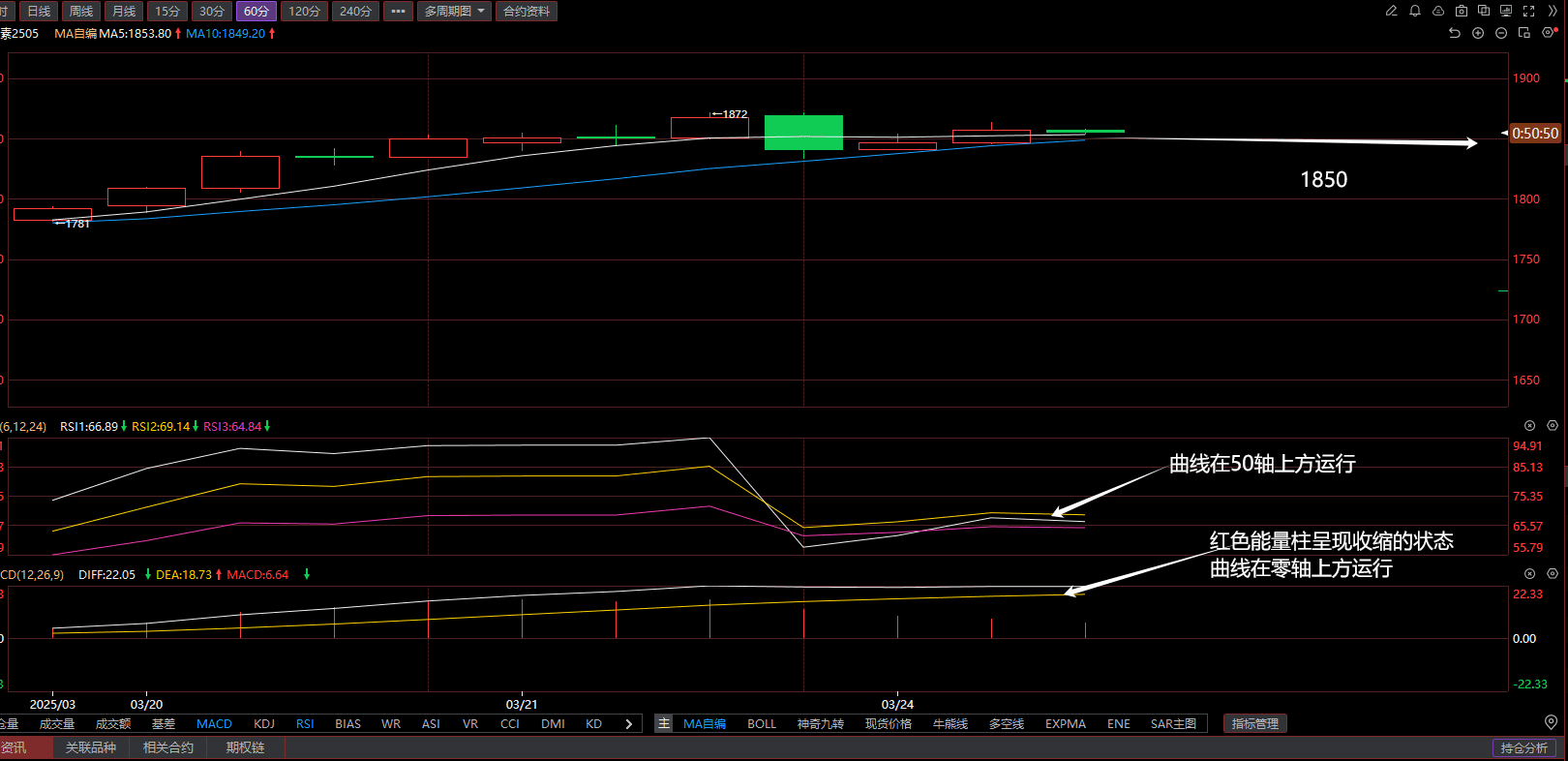Select the 15分 timeframe
The height and width of the screenshot is (761, 1568).
[167, 11]
